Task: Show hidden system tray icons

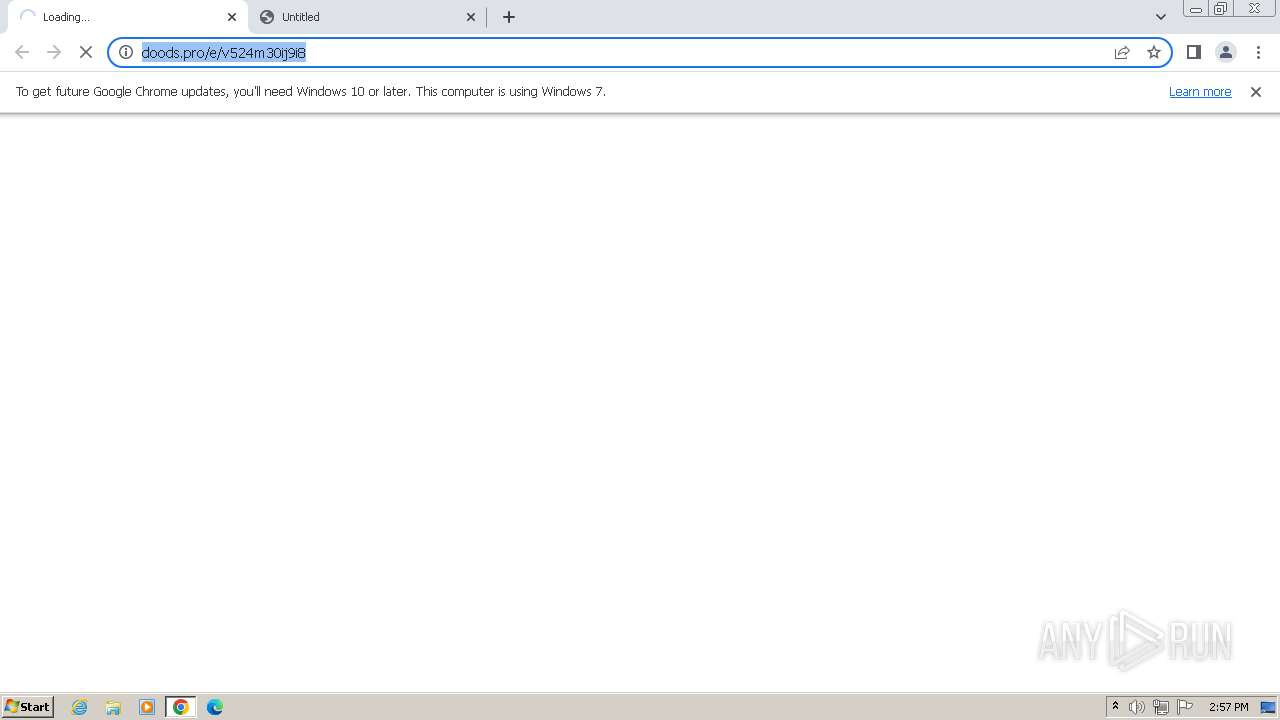Action: [x=1115, y=707]
